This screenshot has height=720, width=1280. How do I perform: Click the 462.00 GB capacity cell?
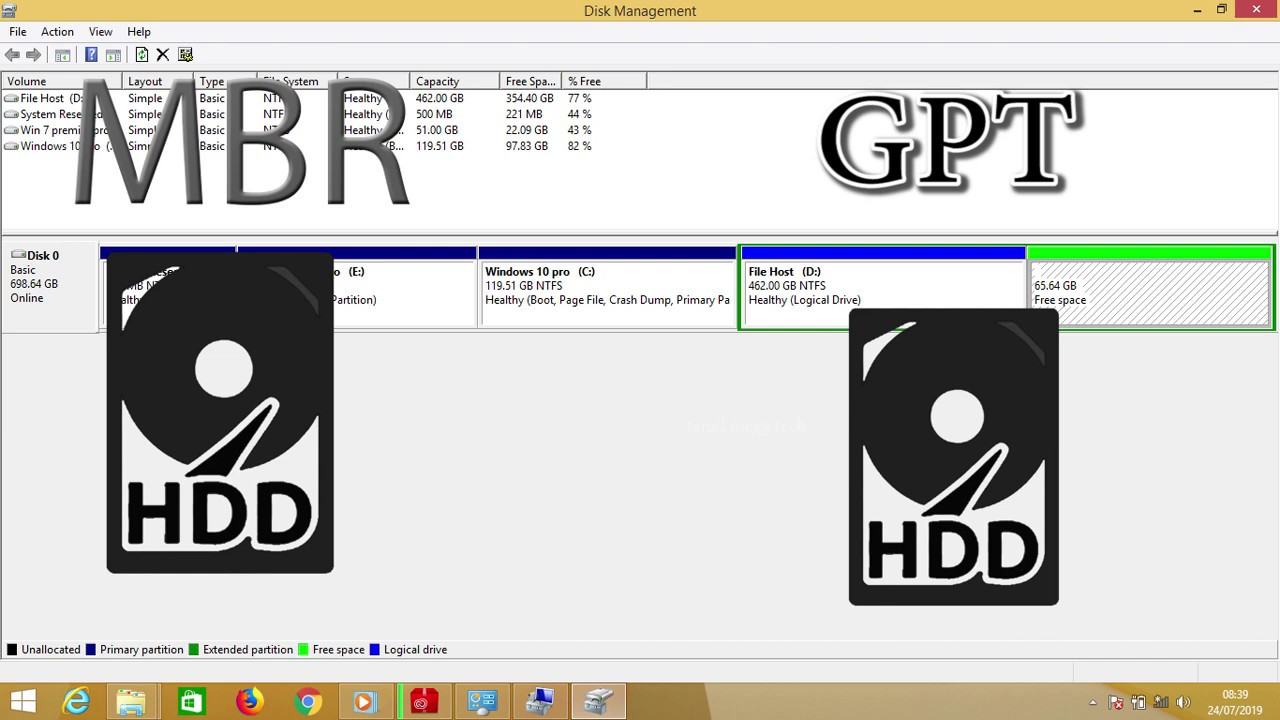pos(440,99)
